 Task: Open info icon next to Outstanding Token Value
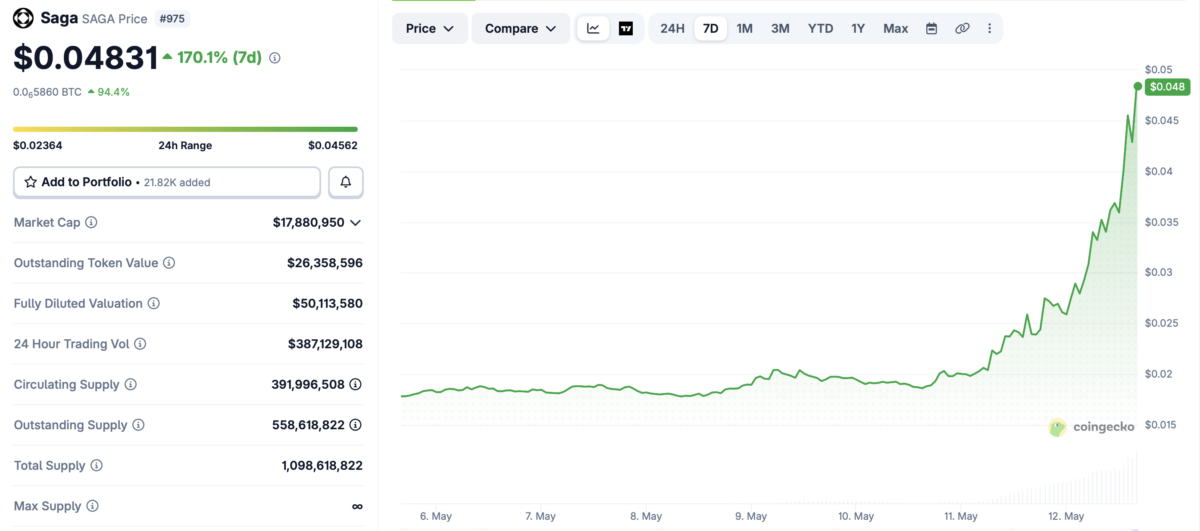[169, 263]
